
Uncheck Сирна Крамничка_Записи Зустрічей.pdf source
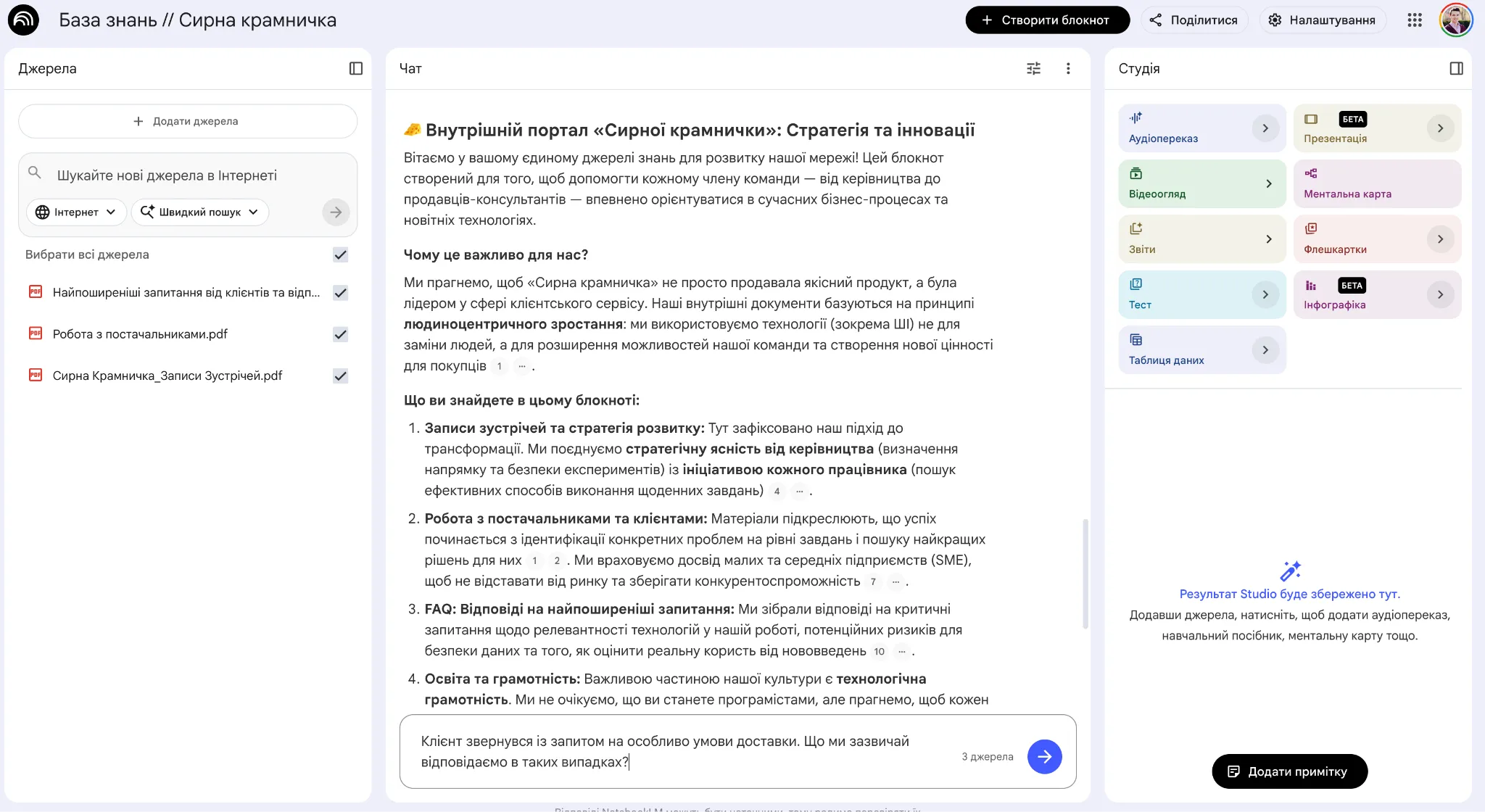pos(340,376)
